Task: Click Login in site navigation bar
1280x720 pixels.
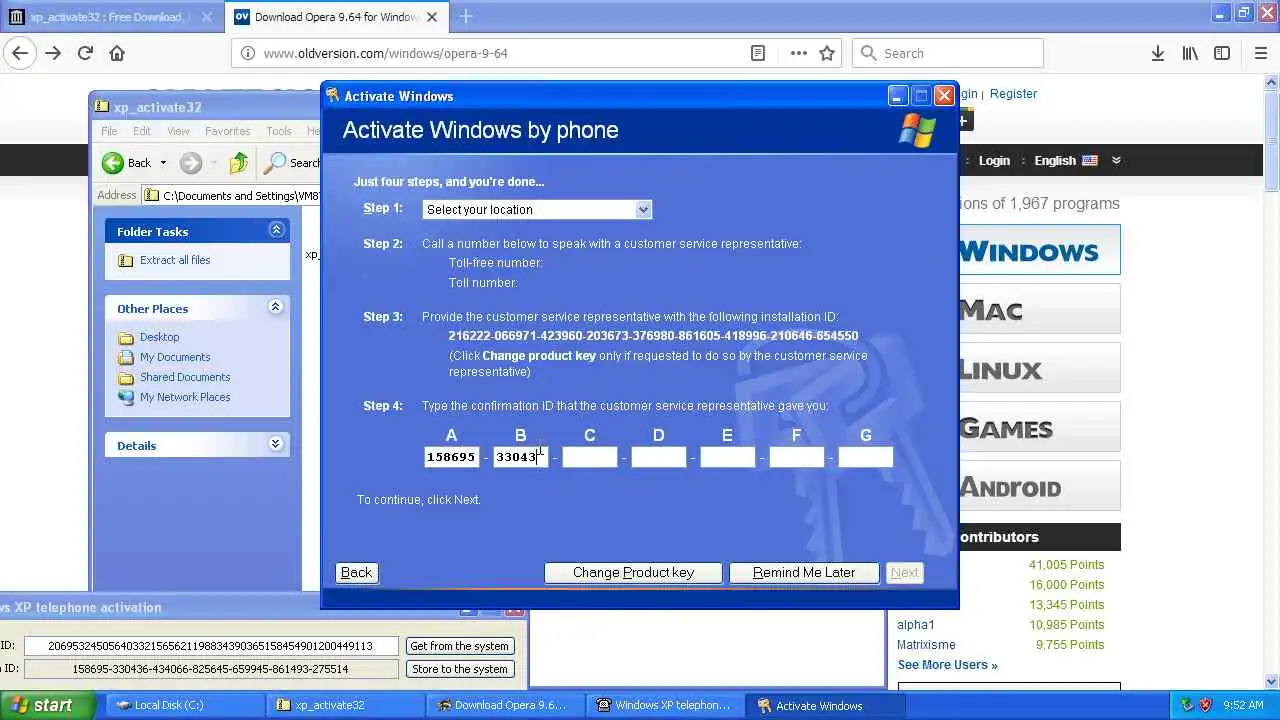Action: coord(994,160)
